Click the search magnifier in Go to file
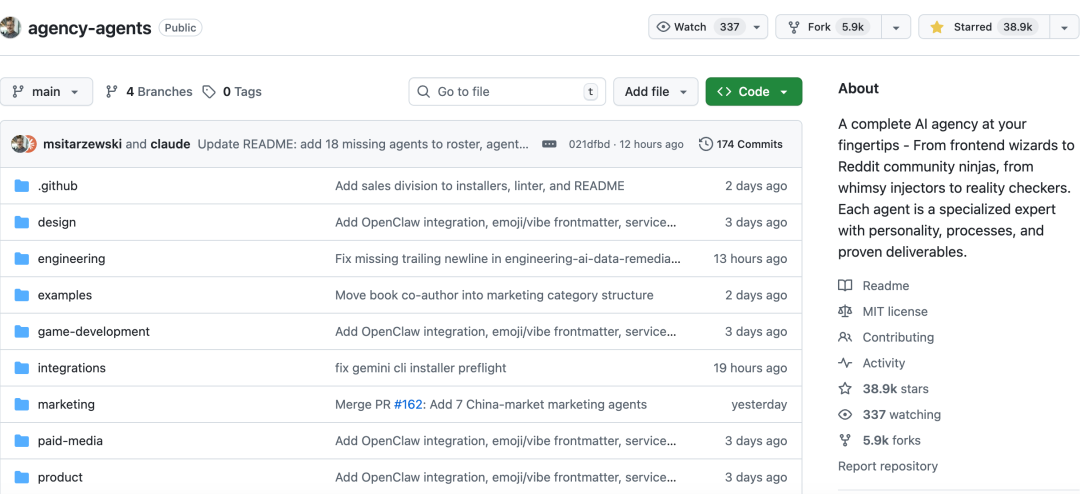1080x494 pixels. [x=423, y=92]
